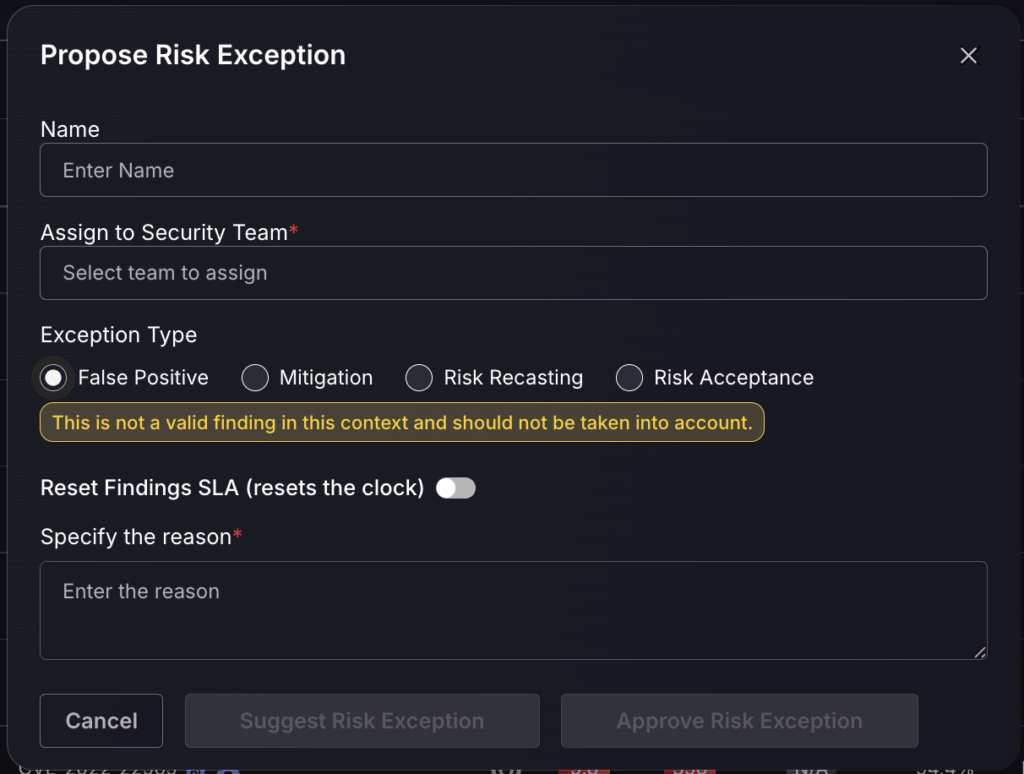Click the Enter Name input field

tap(513, 170)
